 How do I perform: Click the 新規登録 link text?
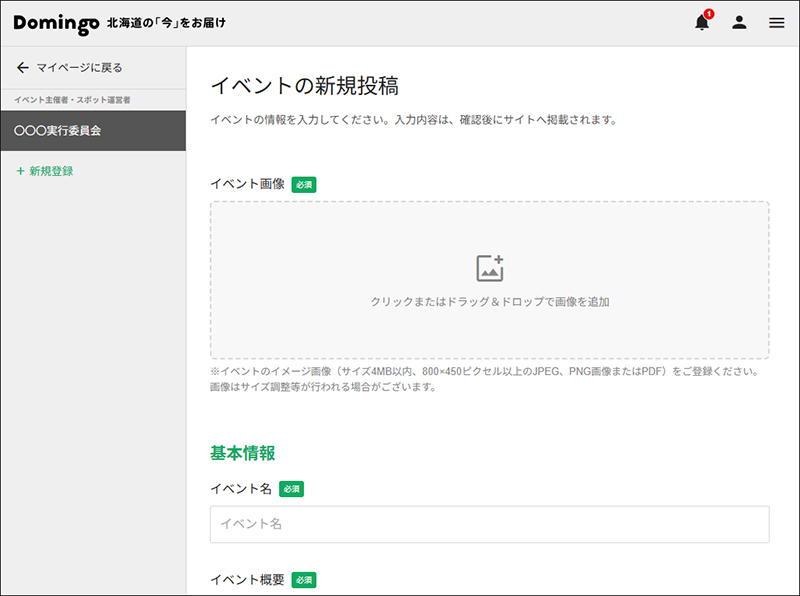pos(51,171)
